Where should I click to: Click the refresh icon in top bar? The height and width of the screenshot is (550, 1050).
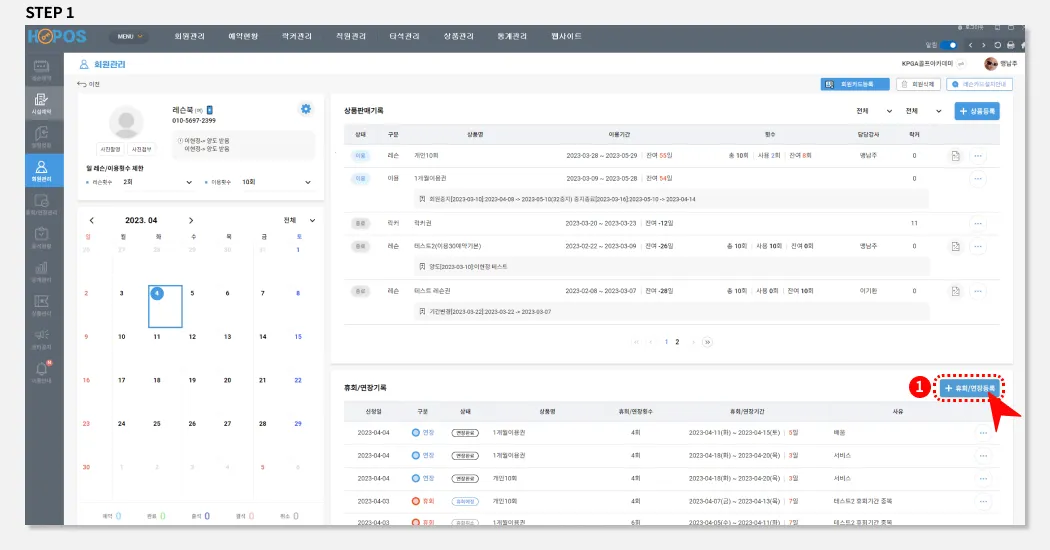[996, 45]
